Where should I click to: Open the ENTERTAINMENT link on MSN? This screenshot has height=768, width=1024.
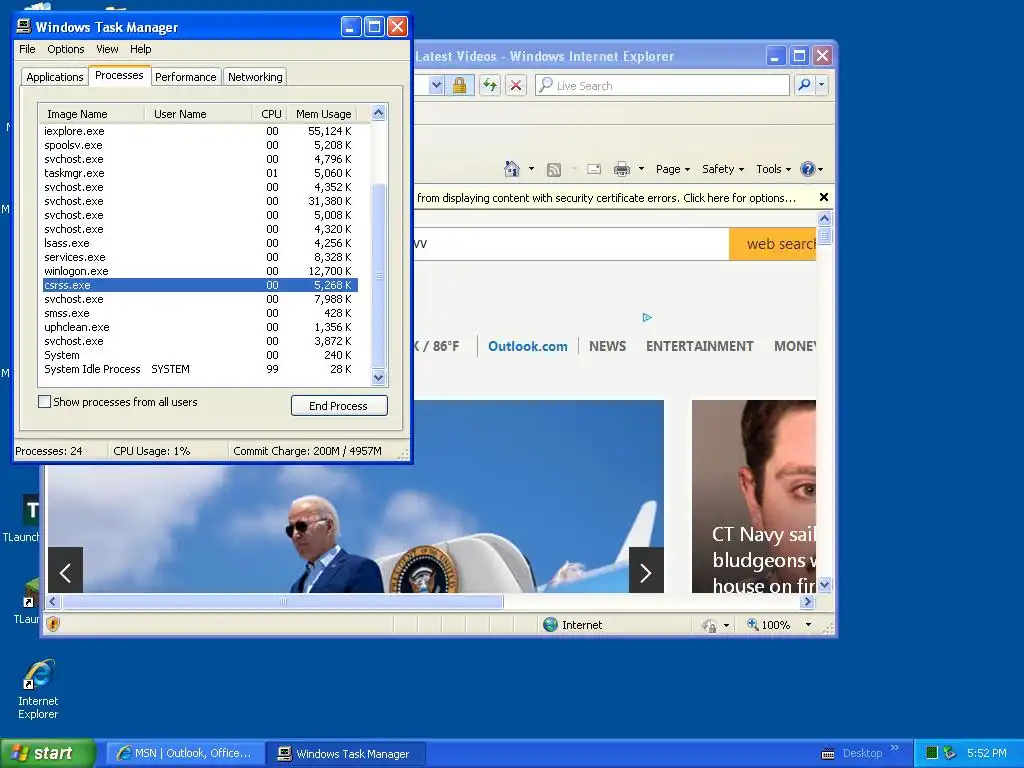pos(699,346)
